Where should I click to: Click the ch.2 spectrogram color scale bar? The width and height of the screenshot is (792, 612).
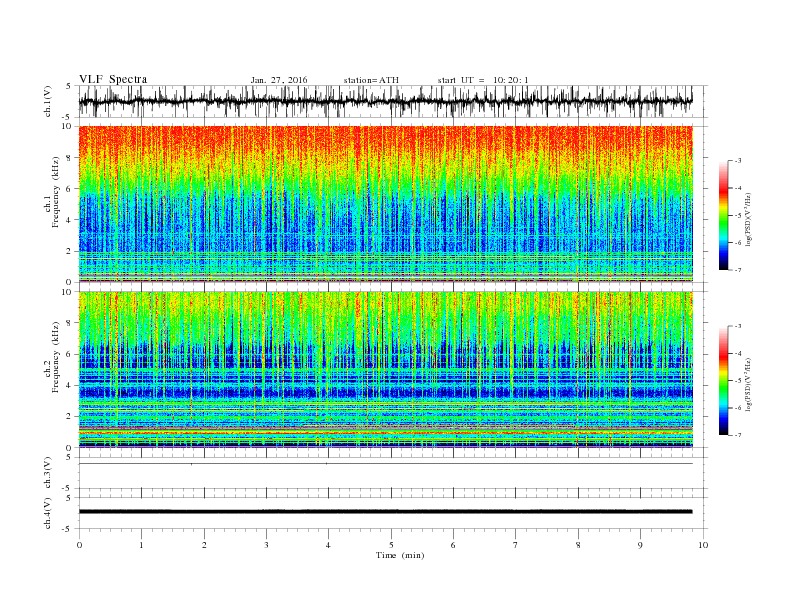(x=724, y=380)
